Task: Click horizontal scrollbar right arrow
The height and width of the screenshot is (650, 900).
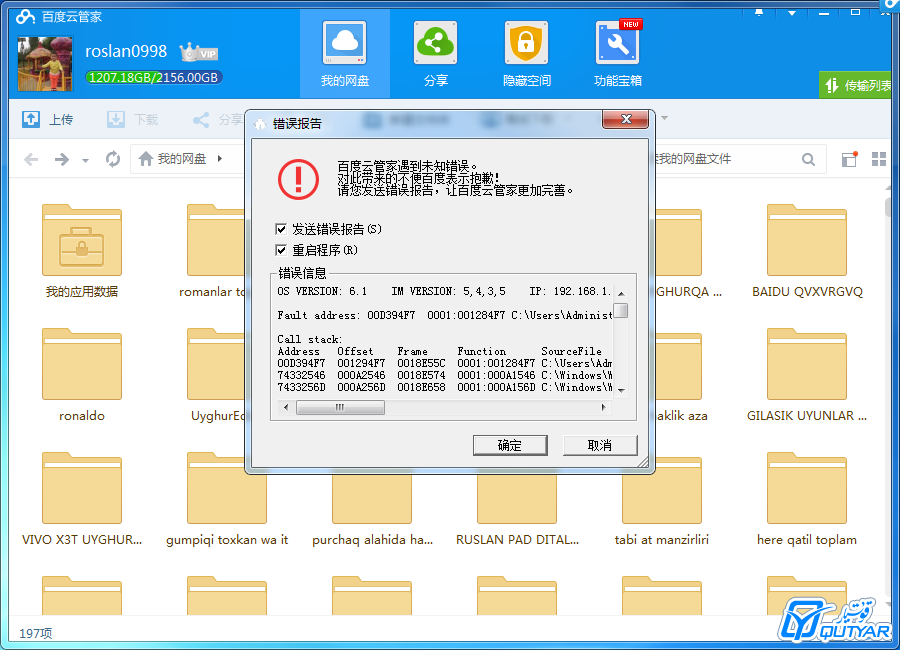Action: click(x=603, y=407)
